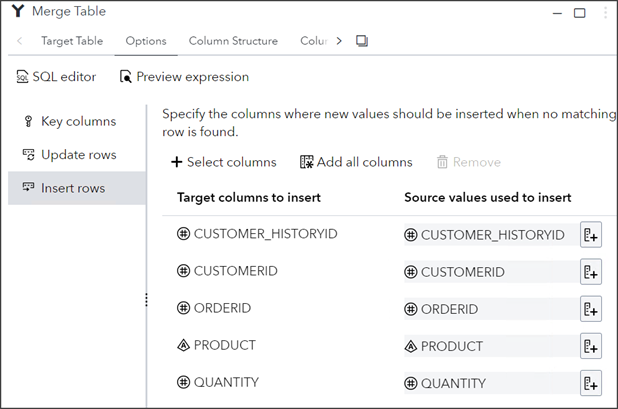This screenshot has height=409, width=618.
Task: Open the SQL editor
Action: tap(57, 77)
